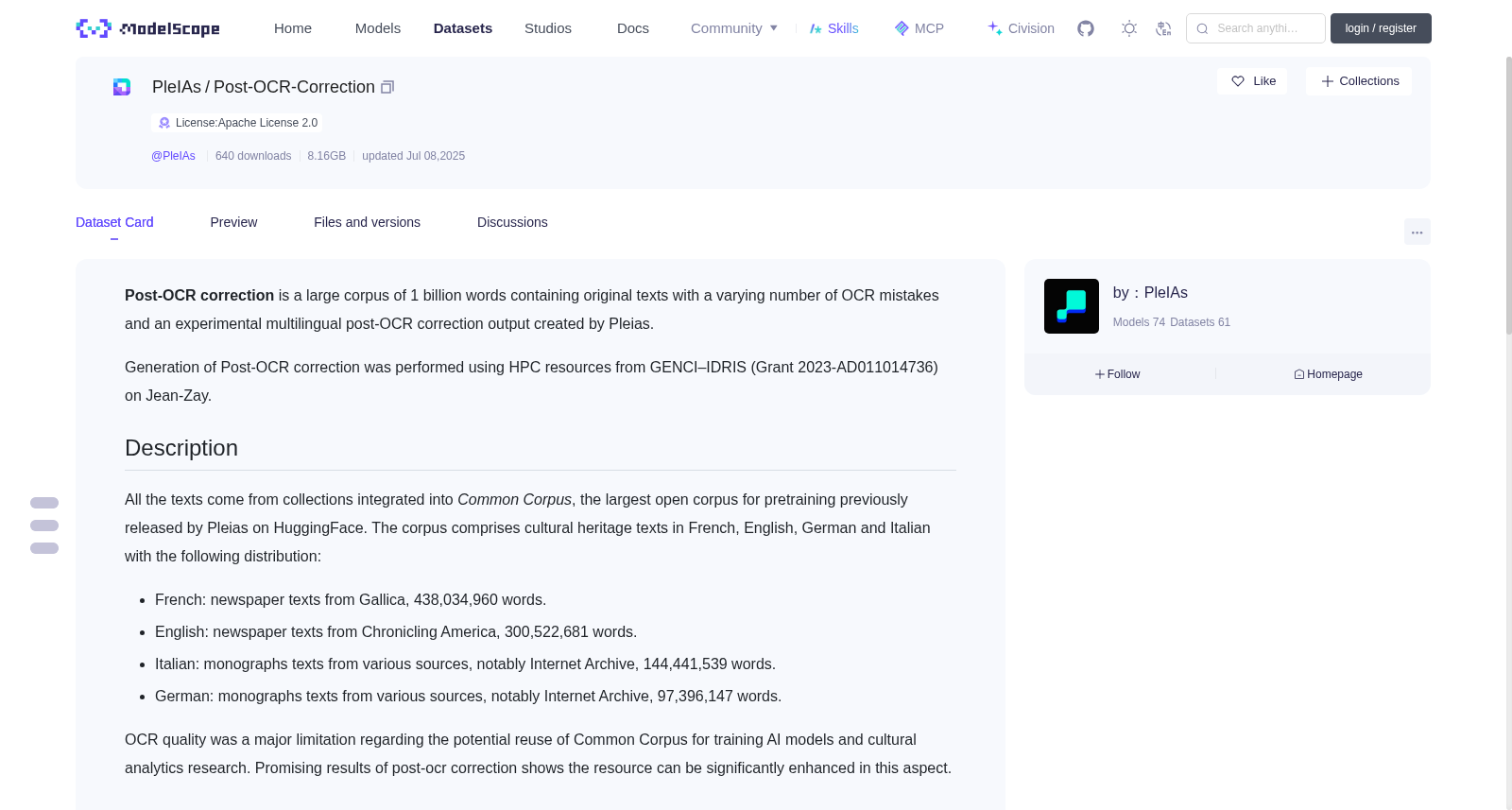The image size is (1512, 810).
Task: Click the French Gallica list item
Action: (351, 600)
